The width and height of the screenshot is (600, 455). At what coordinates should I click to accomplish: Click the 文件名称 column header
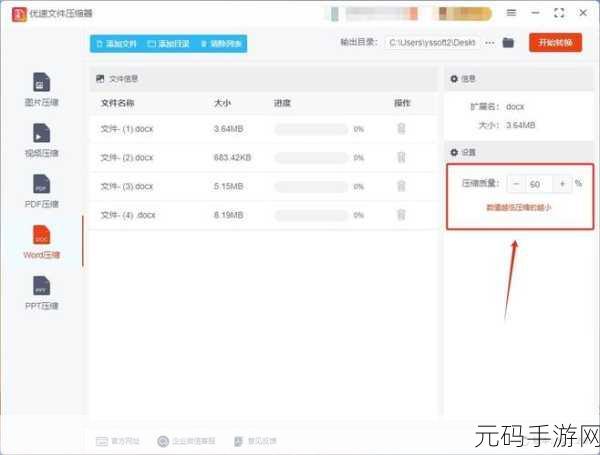point(117,103)
